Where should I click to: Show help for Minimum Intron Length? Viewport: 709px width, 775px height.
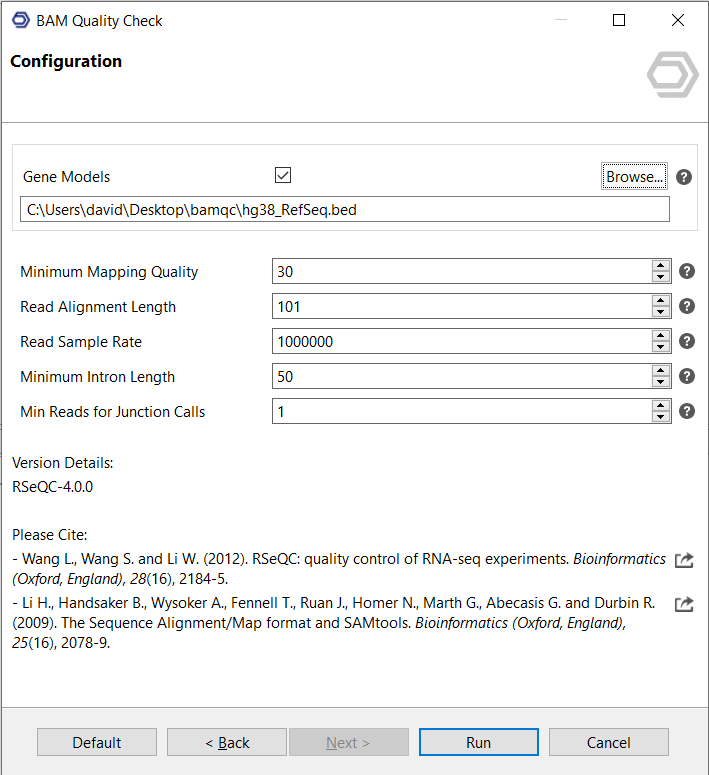coord(687,376)
